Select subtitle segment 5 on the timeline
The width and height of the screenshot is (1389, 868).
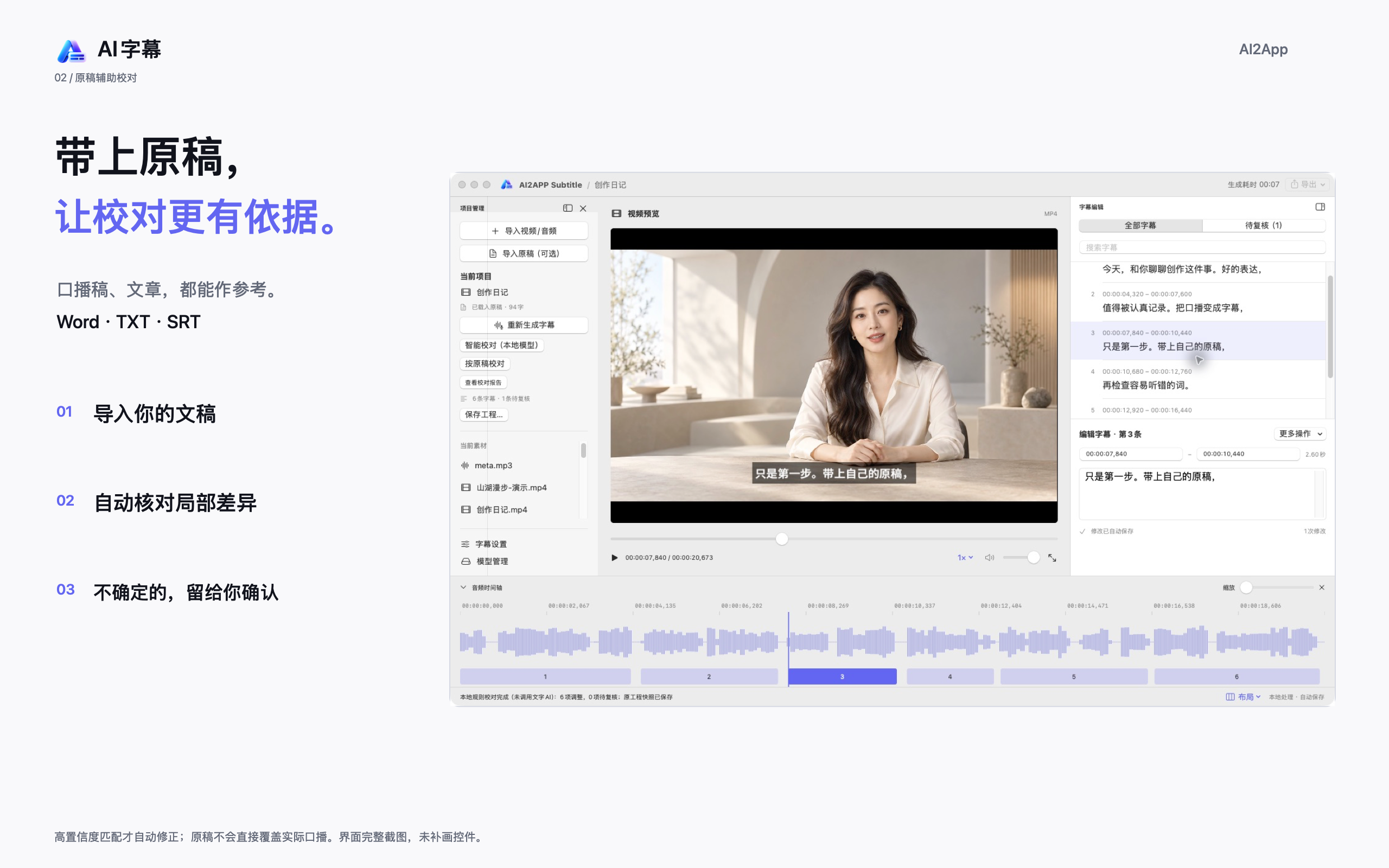(x=1073, y=676)
